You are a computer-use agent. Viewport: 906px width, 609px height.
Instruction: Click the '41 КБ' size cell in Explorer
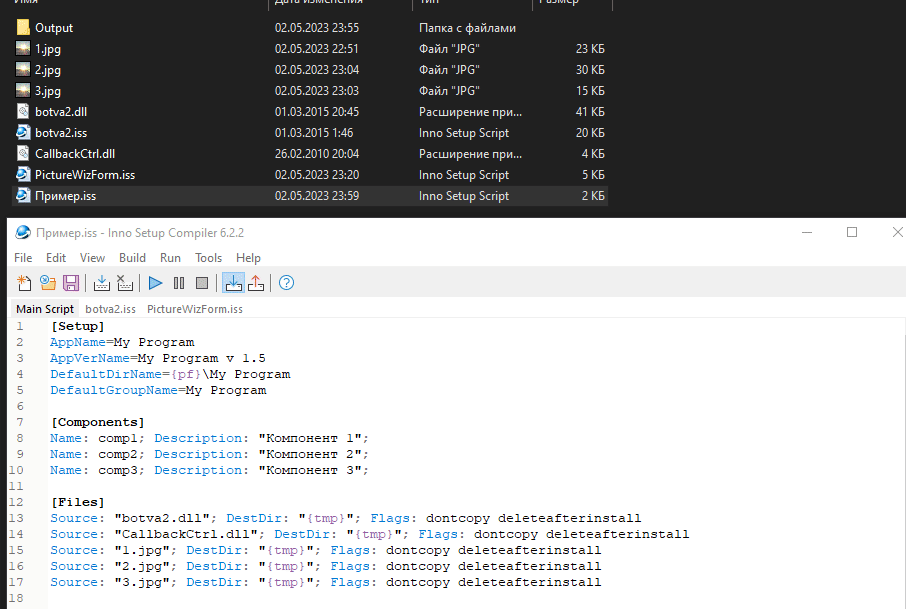pyautogui.click(x=590, y=112)
